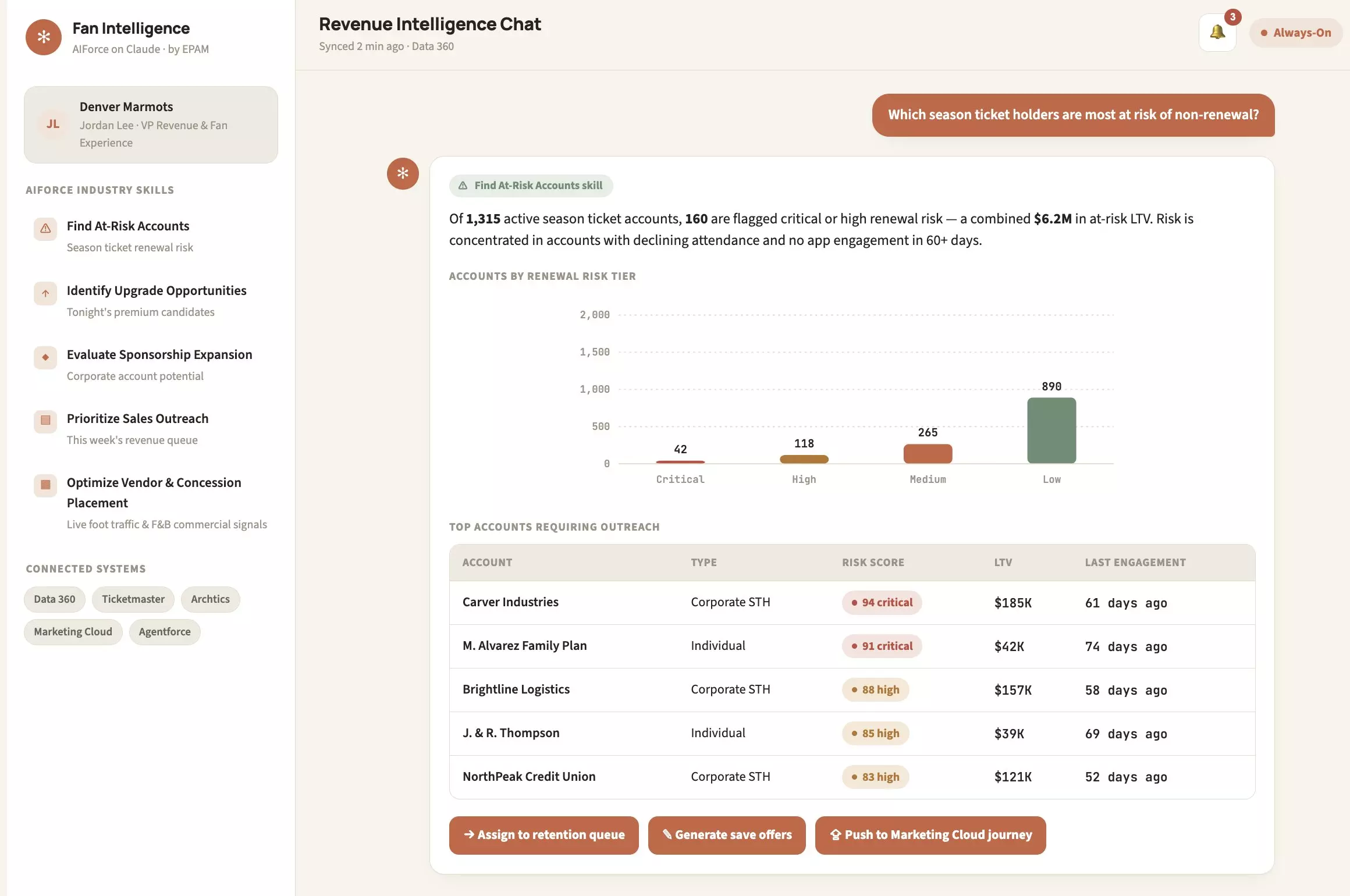Viewport: 1350px width, 896px height.
Task: Click the Agentforce system chip
Action: (165, 632)
